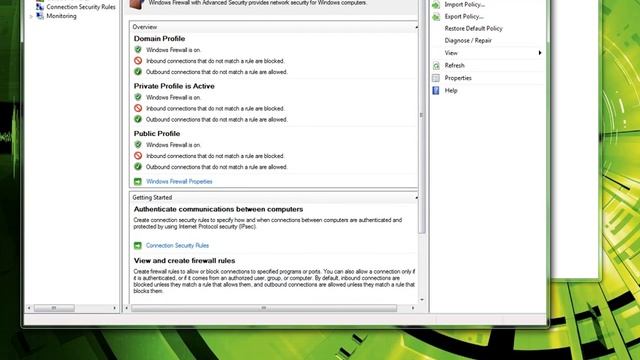The height and width of the screenshot is (360, 640).
Task: Click center pane horizontal scrollbar thumb
Action: pos(264,308)
